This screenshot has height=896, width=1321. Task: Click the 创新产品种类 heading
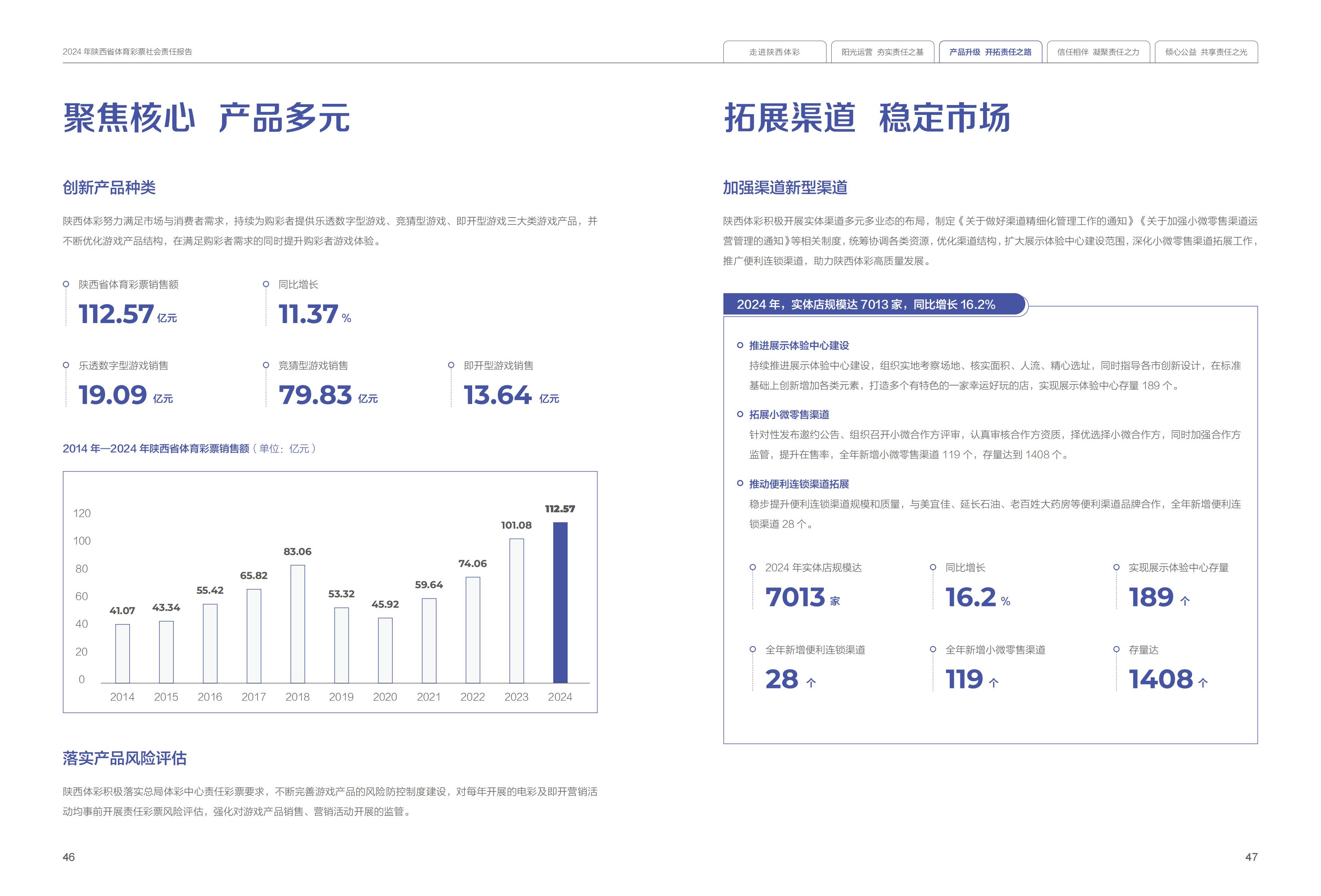[x=109, y=188]
